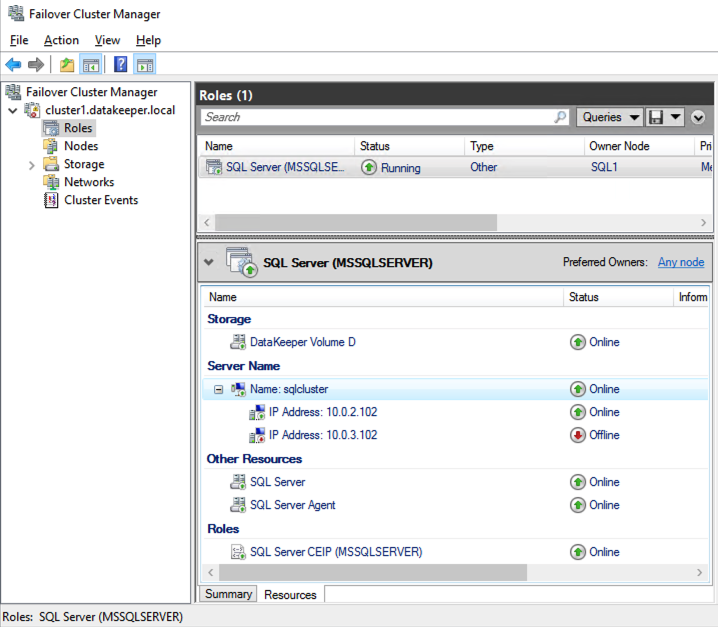Viewport: 718px width, 627px height.
Task: Switch to the Resources tab
Action: (x=290, y=594)
